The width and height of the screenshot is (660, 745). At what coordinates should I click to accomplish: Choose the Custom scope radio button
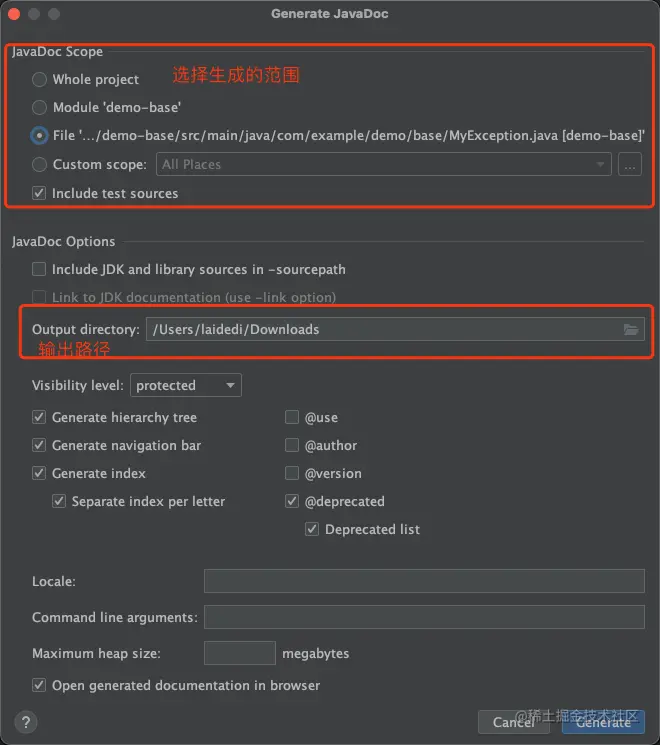point(40,165)
